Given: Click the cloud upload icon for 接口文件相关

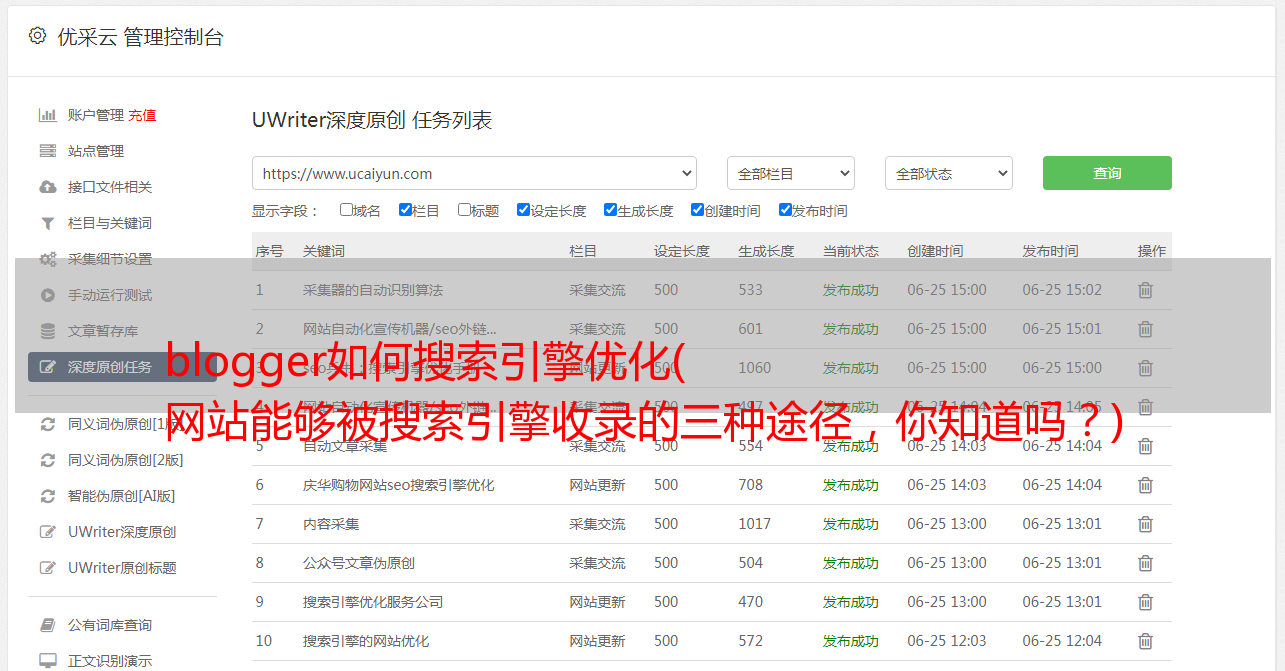Looking at the screenshot, I should (47, 187).
